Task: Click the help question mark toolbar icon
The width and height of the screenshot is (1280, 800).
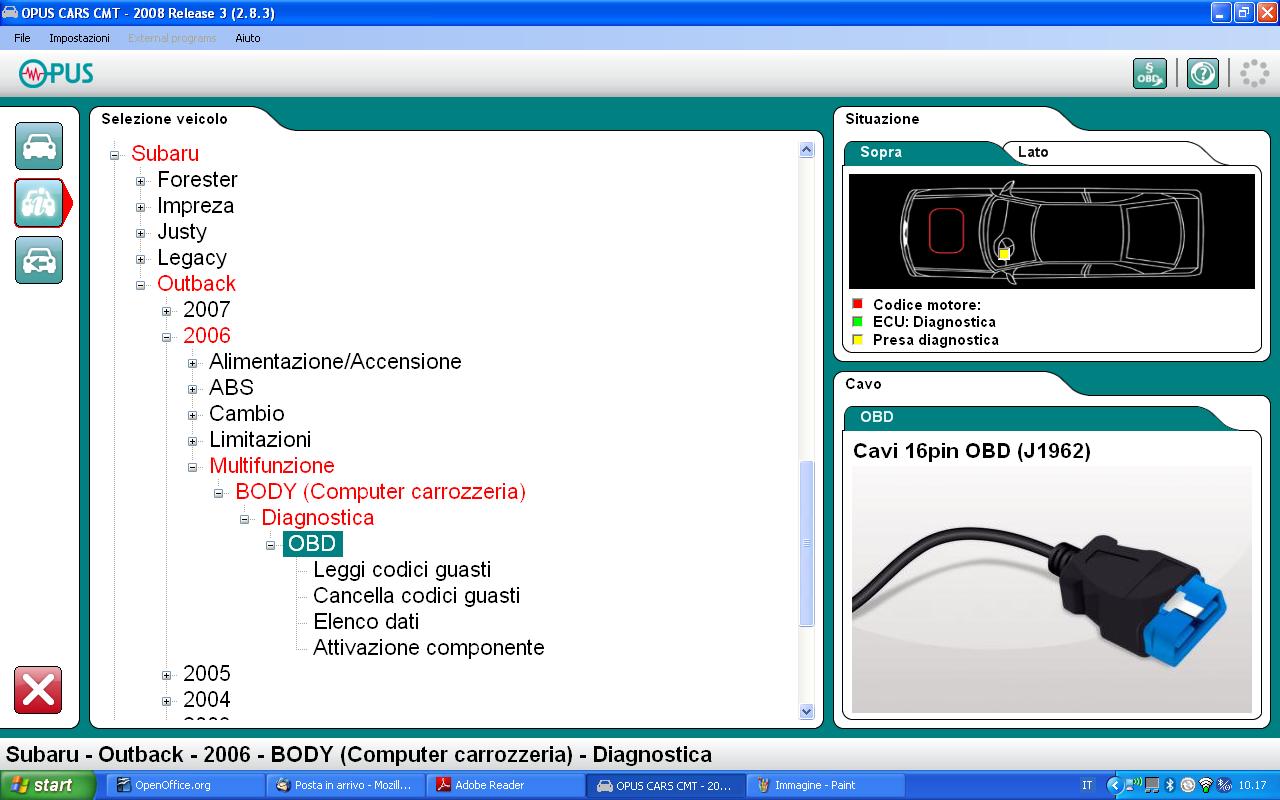Action: pos(1202,74)
